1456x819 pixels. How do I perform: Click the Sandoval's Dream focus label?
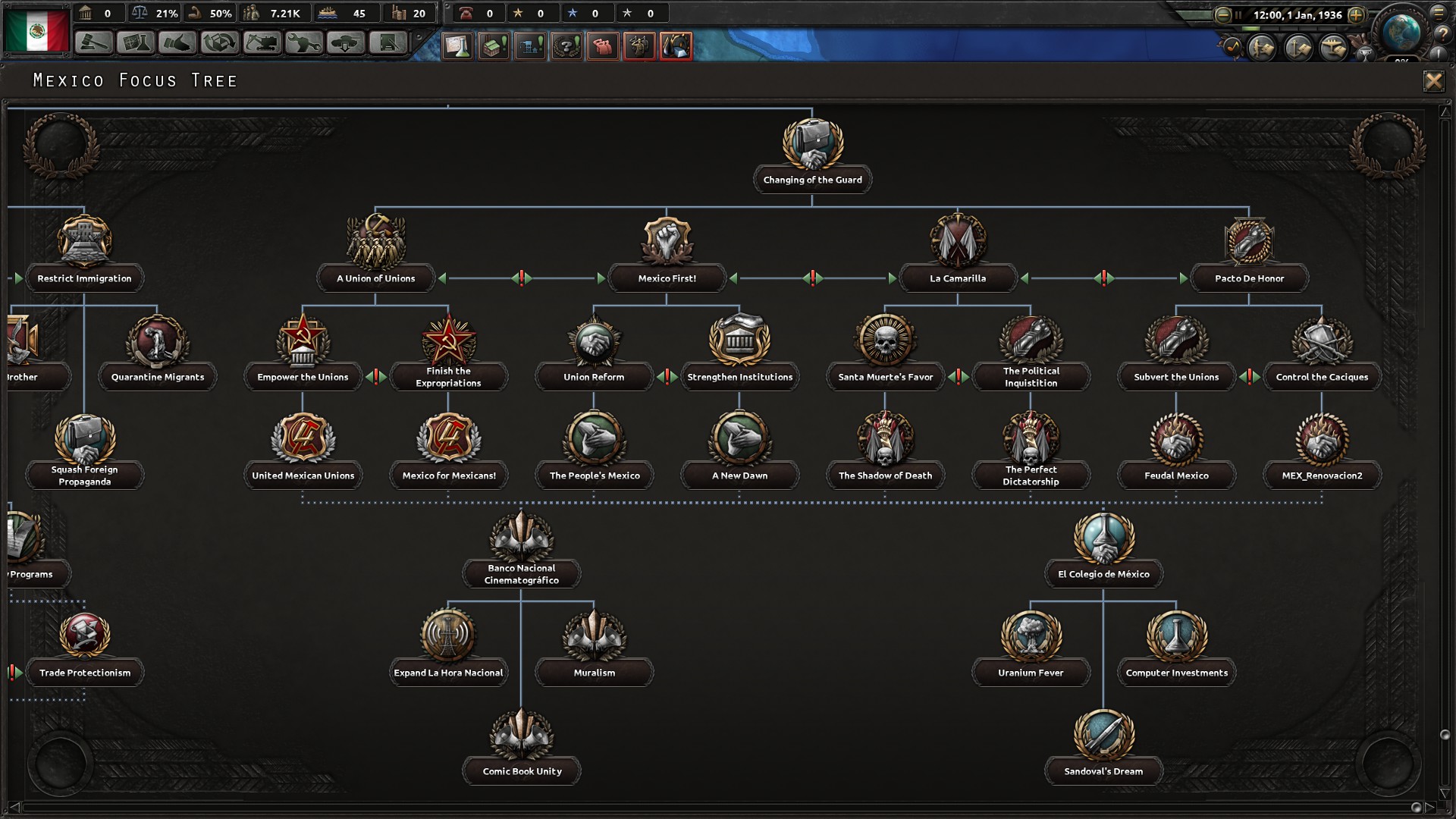point(1103,771)
